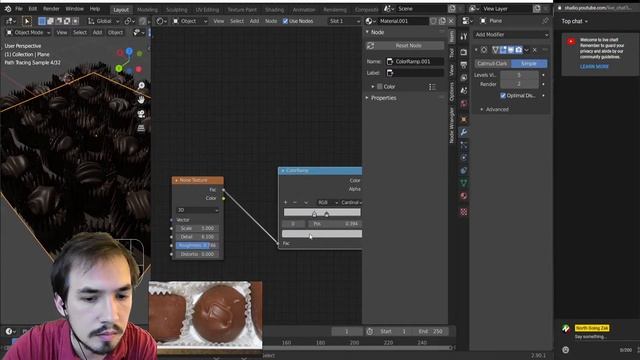Screen dimensions: 640x360
Task: Remove the subdivision modifier with X
Action: 535,50
